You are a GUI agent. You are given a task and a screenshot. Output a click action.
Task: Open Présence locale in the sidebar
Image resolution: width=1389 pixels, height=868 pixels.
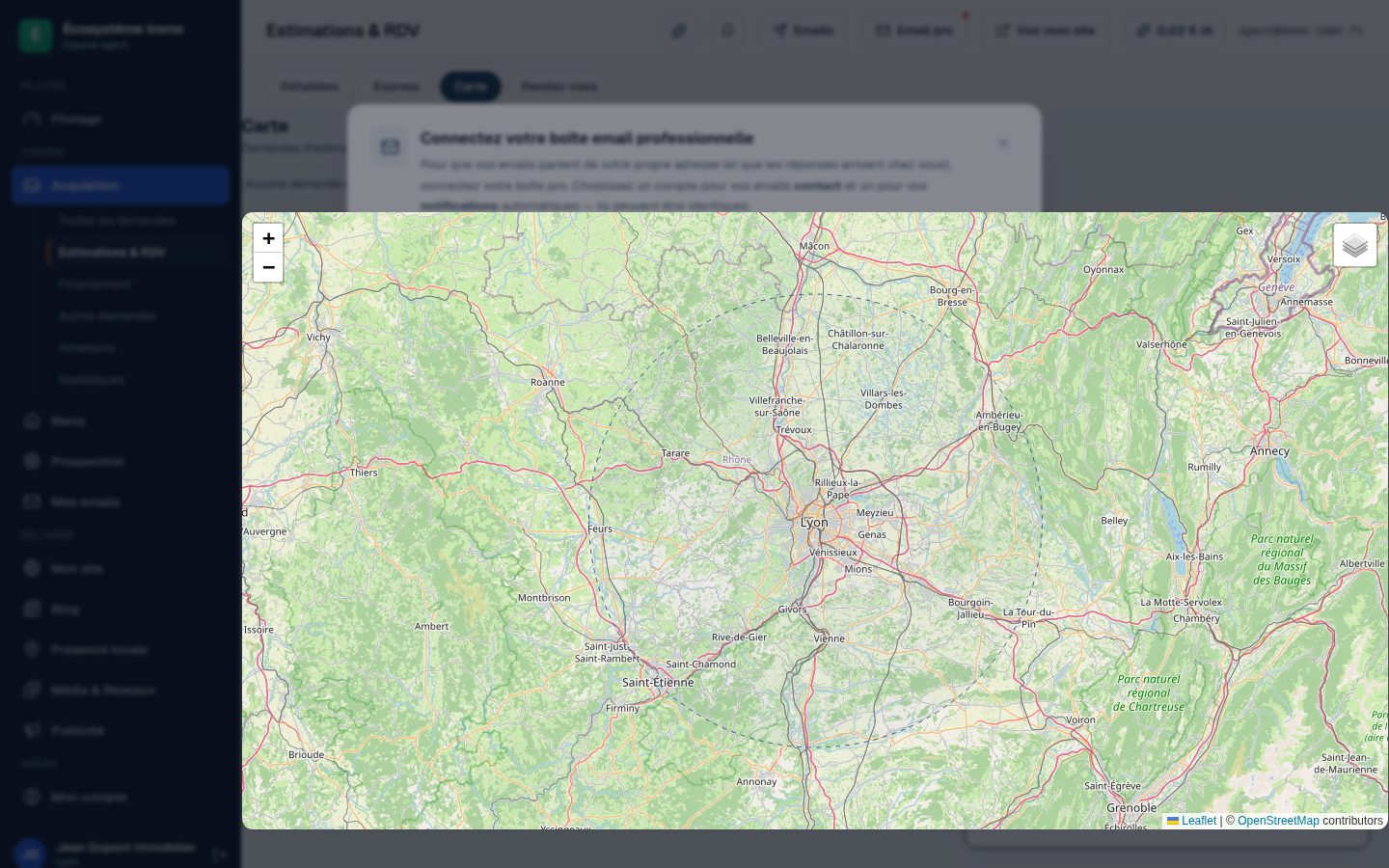point(121,650)
